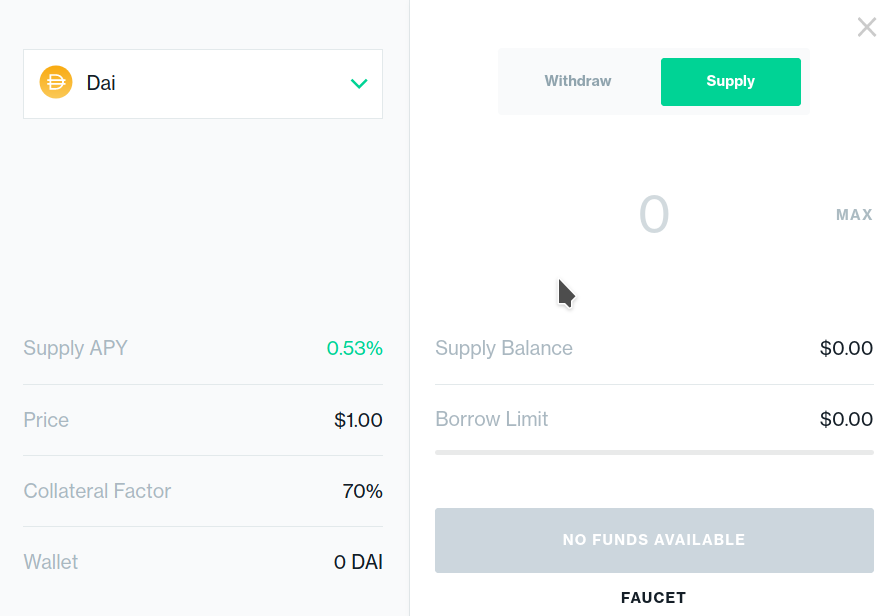Click the orange Dai token icon
Viewport: 894px width, 616px height.
click(56, 82)
